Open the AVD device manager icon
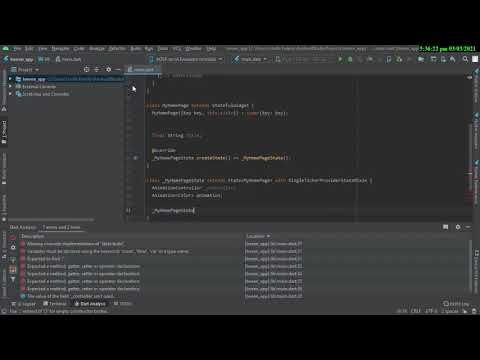 click(443, 59)
